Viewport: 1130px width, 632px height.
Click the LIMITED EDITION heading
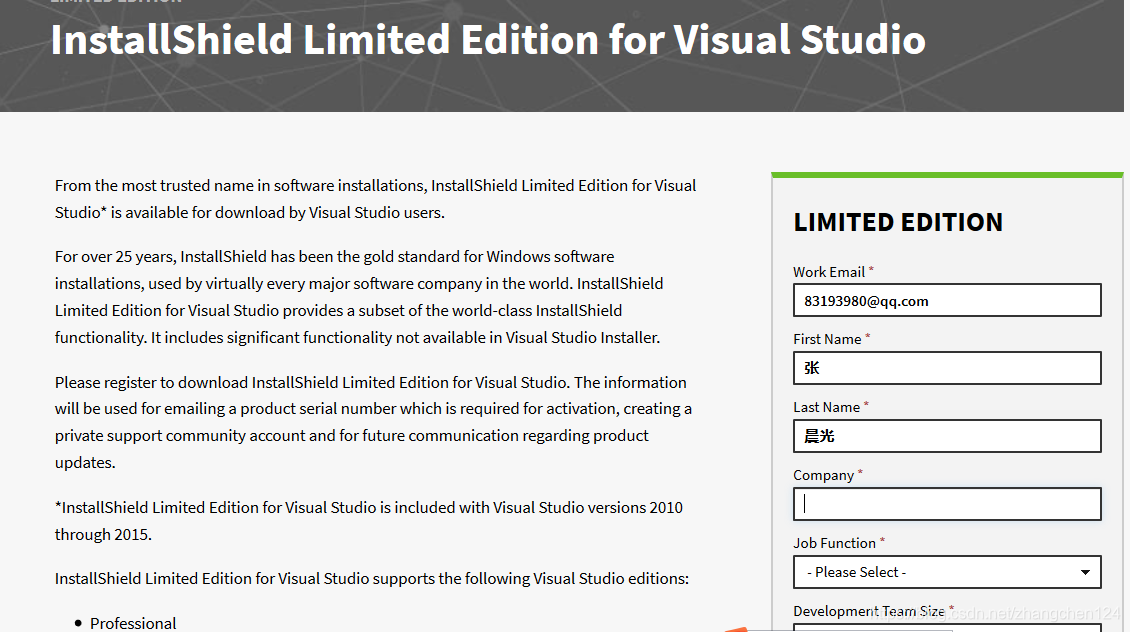[x=897, y=222]
